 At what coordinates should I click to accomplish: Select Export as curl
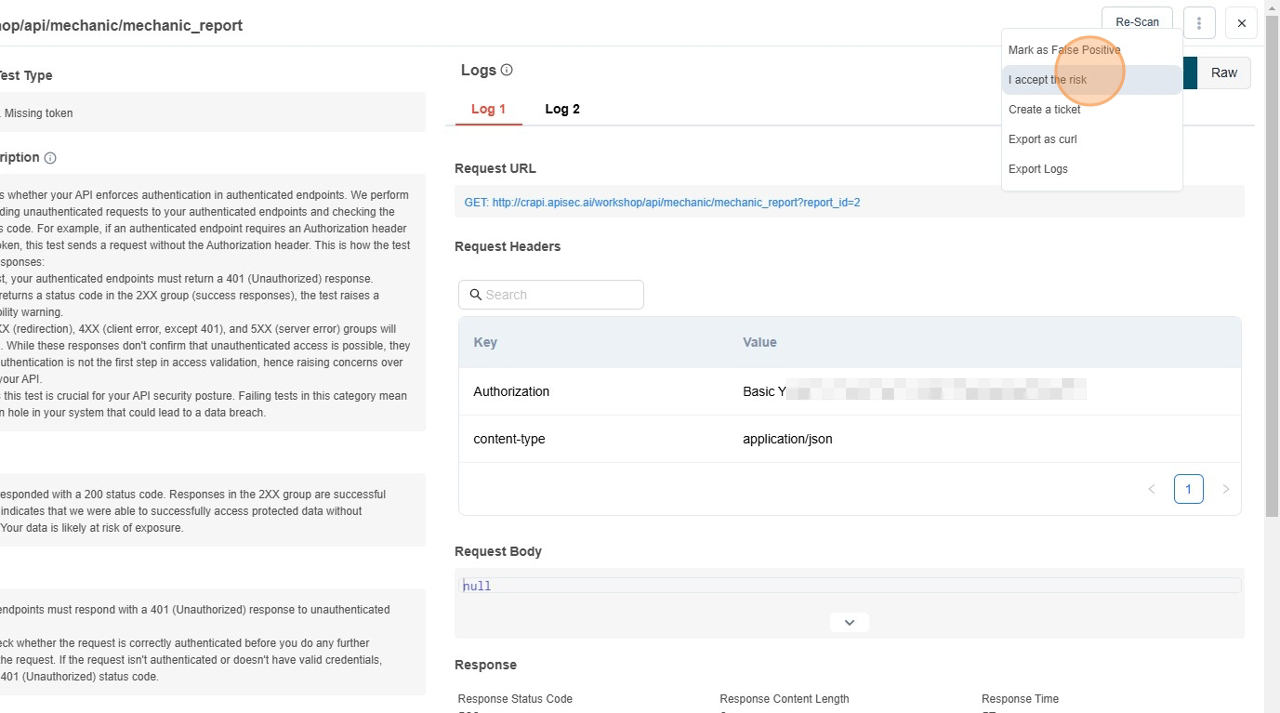pyautogui.click(x=1042, y=139)
